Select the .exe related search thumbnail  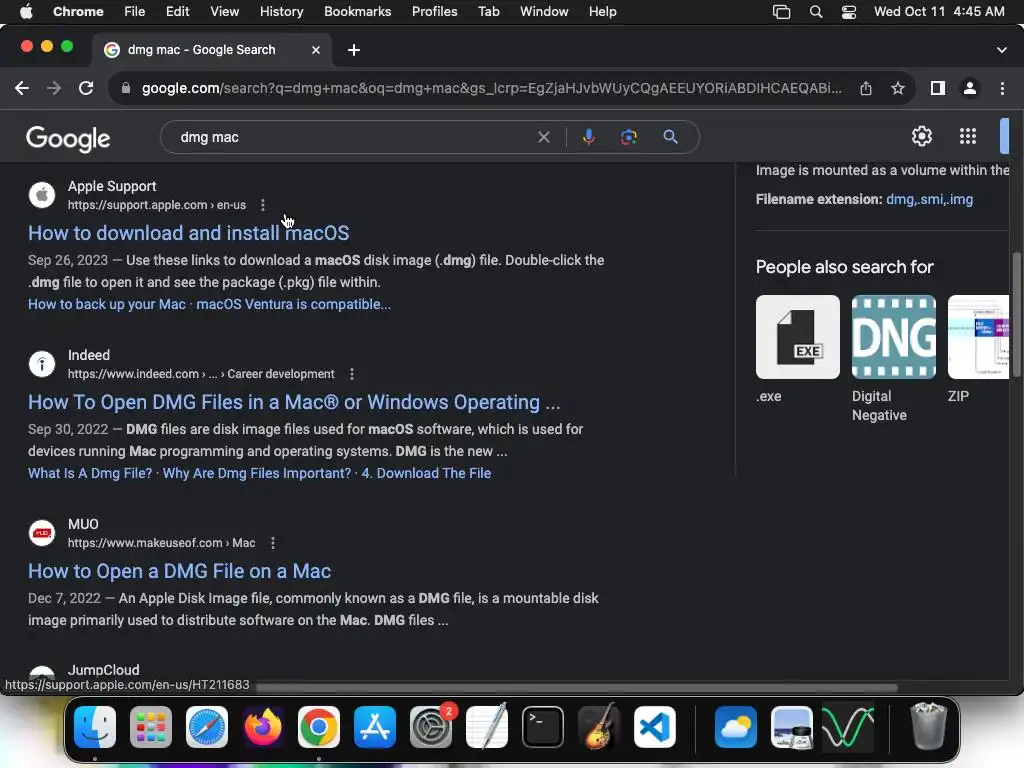click(797, 337)
